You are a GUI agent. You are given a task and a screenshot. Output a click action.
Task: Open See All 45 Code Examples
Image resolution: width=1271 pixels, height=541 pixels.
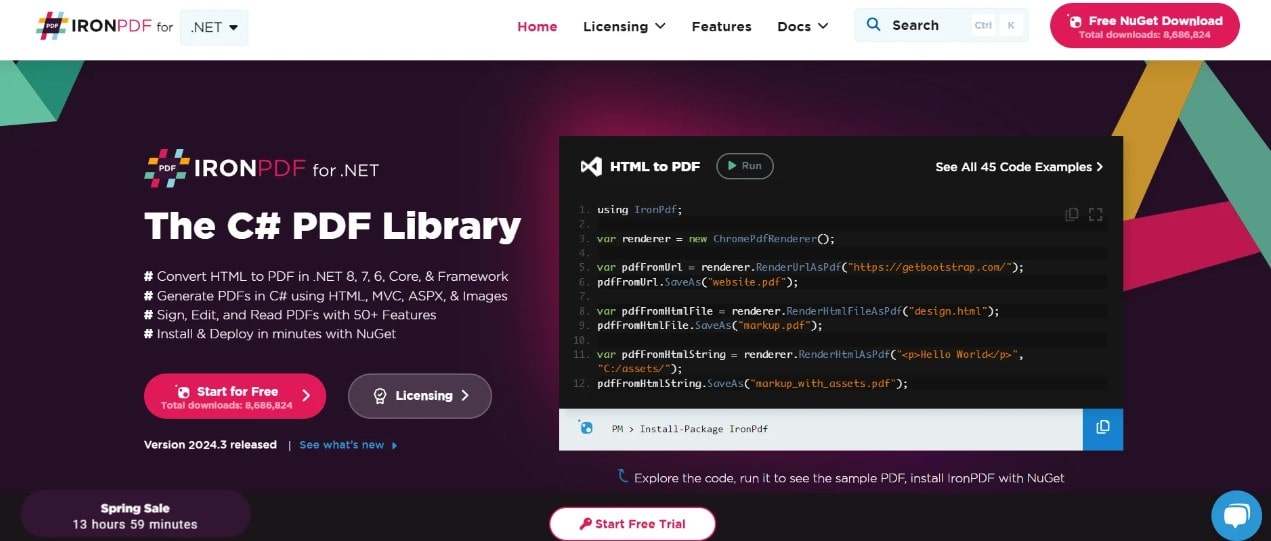[x=1019, y=167]
